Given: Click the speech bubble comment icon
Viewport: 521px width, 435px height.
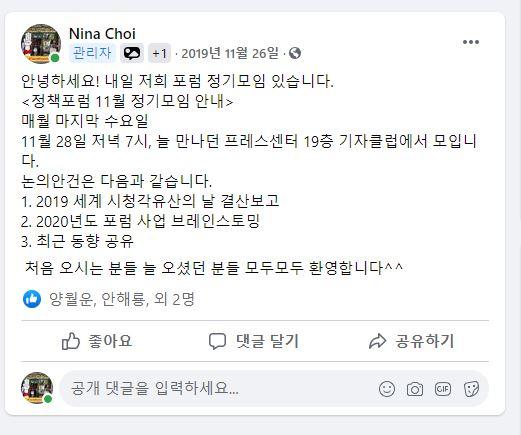Looking at the screenshot, I should click(217, 341).
